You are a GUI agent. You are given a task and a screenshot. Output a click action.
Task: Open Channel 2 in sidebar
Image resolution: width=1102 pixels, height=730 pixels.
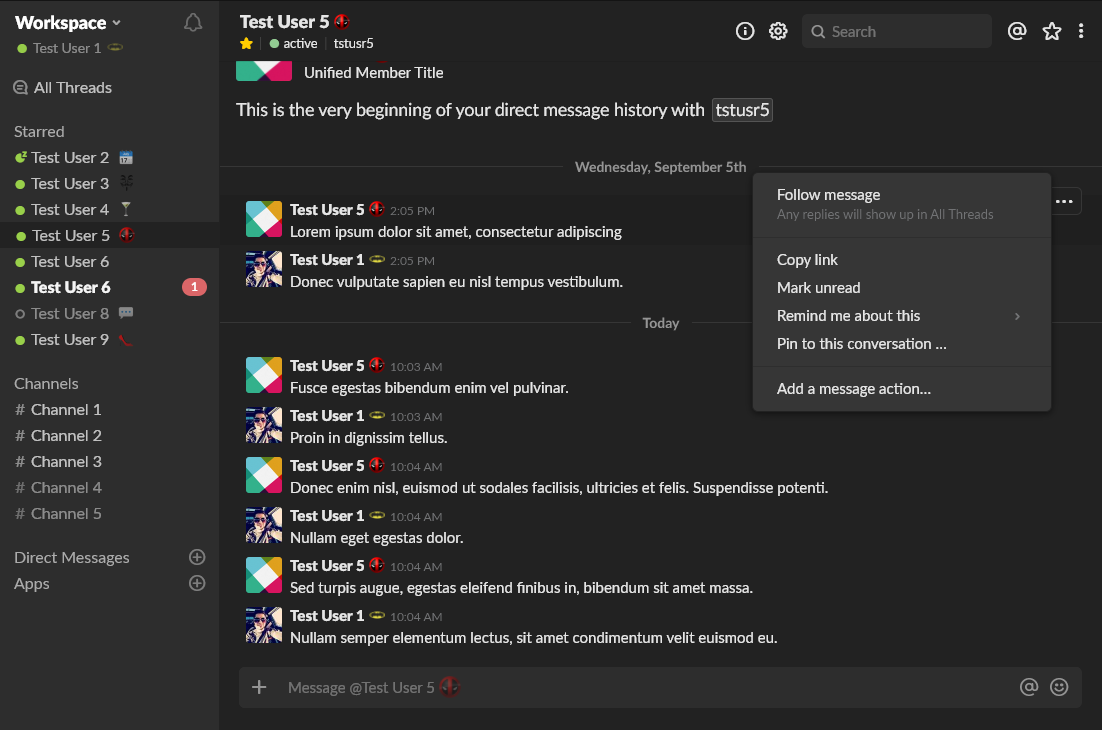(x=66, y=435)
